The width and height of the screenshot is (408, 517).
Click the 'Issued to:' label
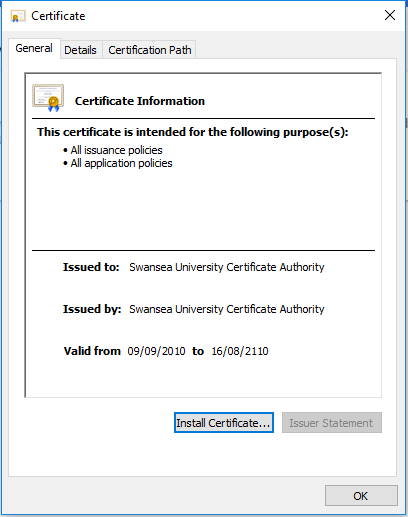tap(91, 267)
